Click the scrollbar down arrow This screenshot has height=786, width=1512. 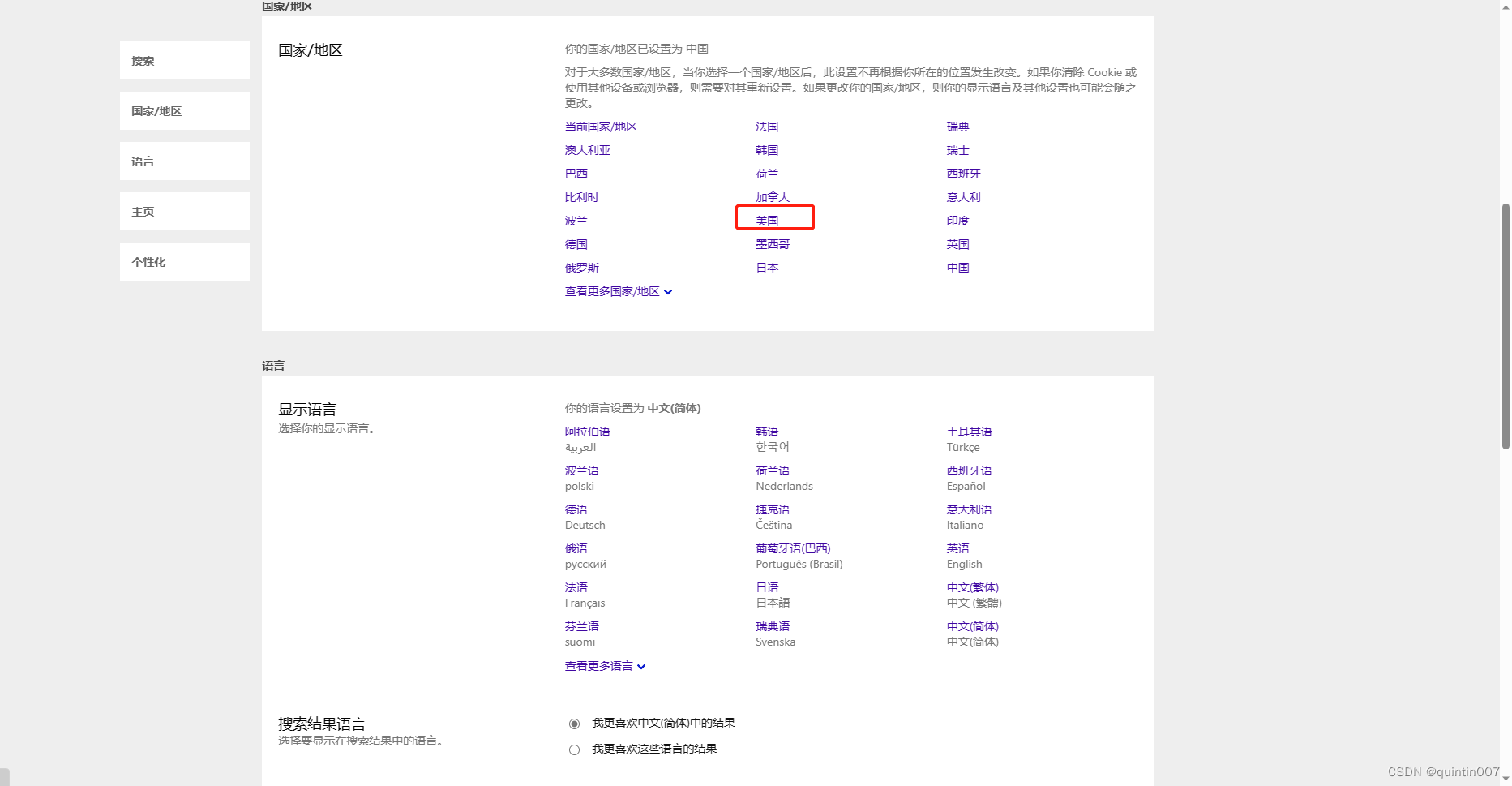[1506, 780]
